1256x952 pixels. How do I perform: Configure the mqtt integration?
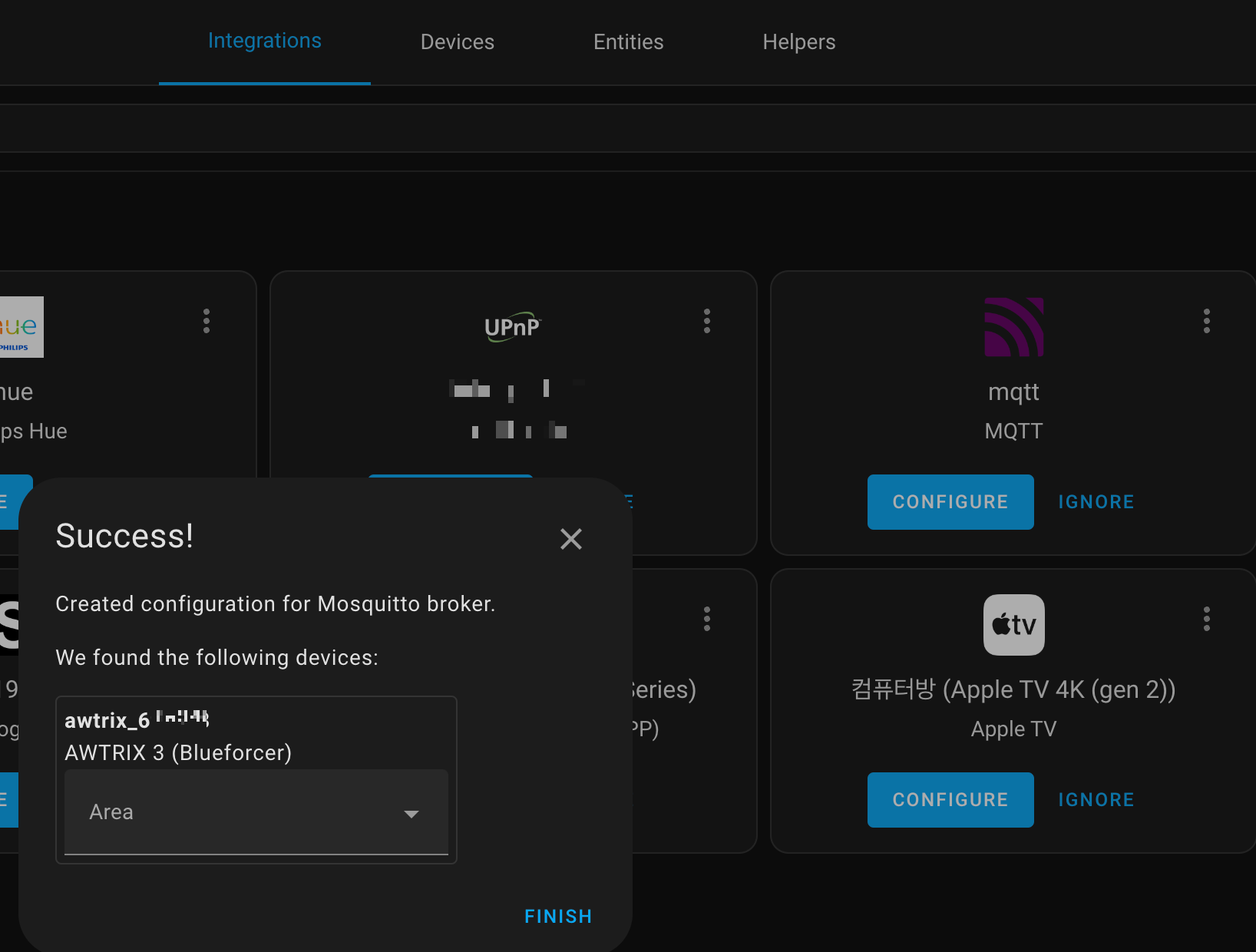pos(950,502)
